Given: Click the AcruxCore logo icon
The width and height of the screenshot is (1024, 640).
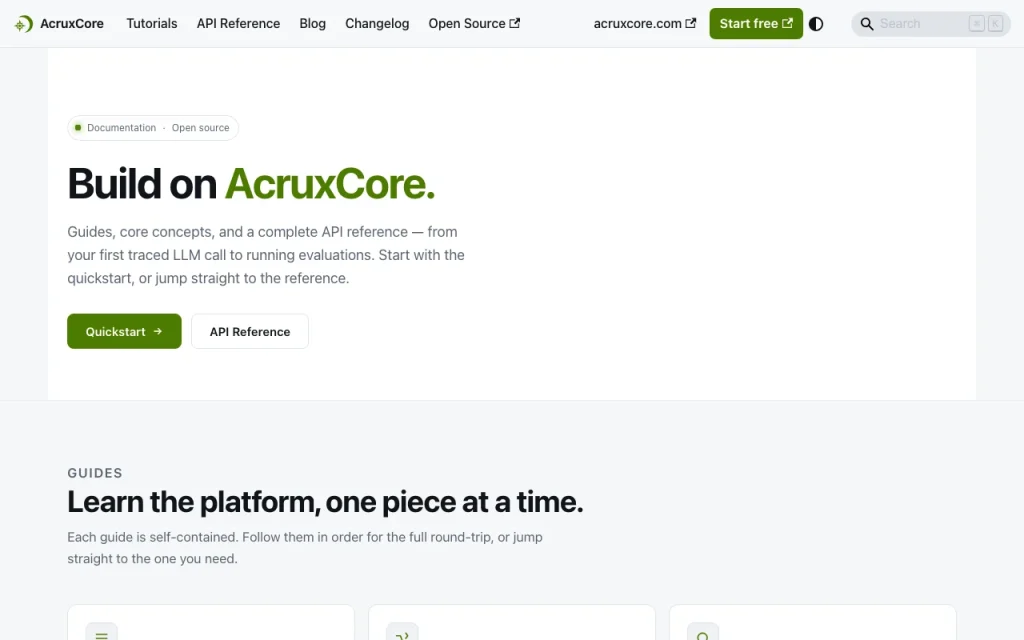Looking at the screenshot, I should click(x=24, y=24).
